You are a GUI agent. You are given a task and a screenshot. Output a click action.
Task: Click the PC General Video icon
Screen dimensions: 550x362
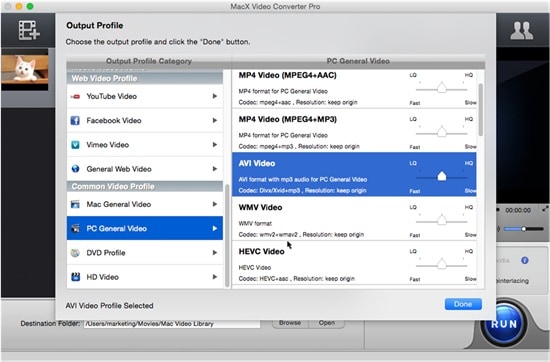[75, 228]
